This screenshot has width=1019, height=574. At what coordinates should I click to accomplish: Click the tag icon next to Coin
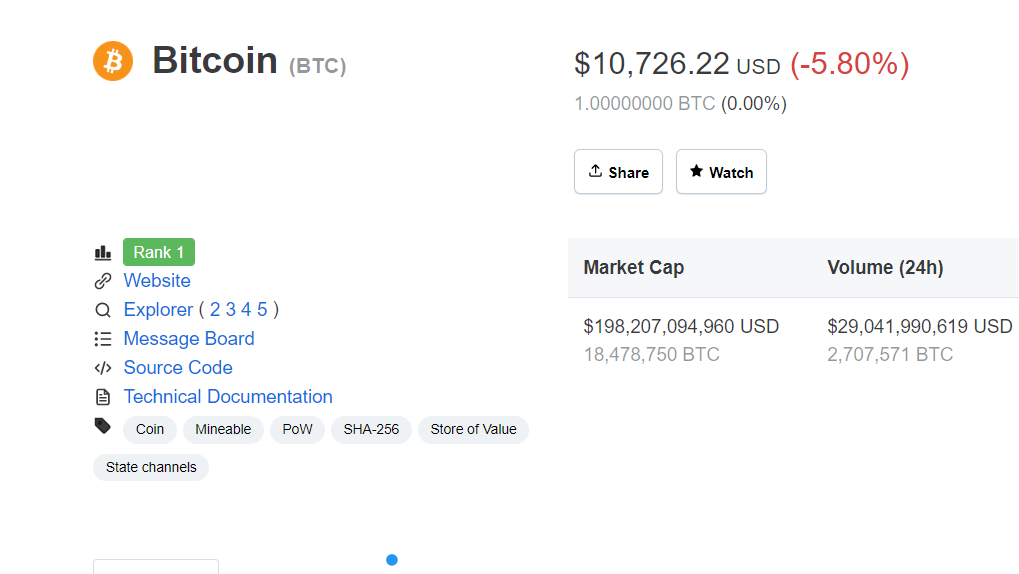[x=103, y=426]
